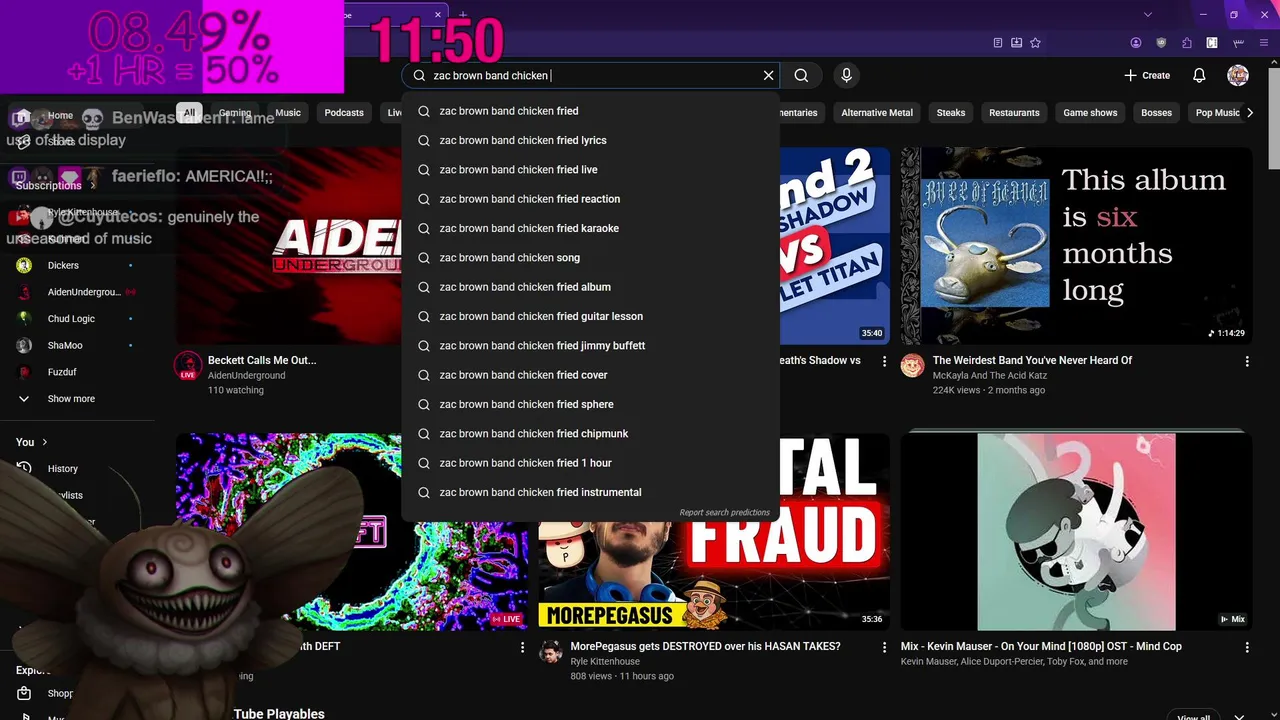Choose suggestion ending in 'fried jimmy buffett'
Image resolution: width=1280 pixels, height=720 pixels.
click(590, 346)
